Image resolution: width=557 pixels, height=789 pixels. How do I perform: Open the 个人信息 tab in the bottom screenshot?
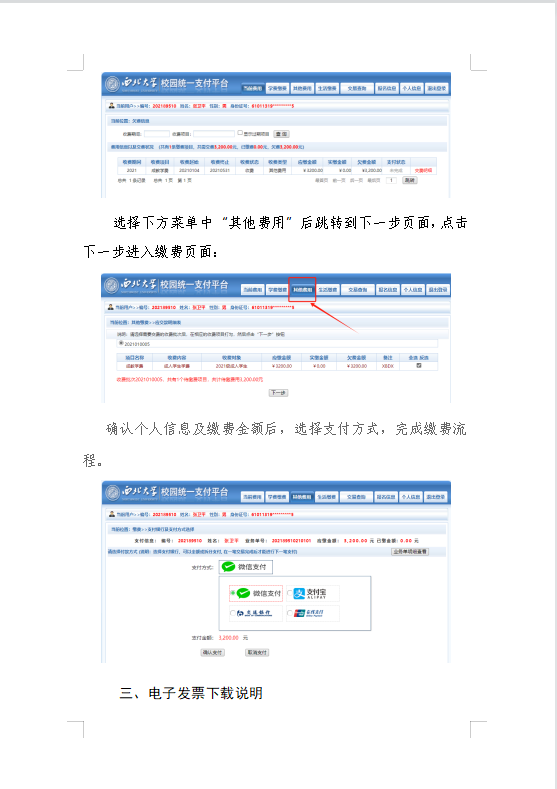point(411,497)
